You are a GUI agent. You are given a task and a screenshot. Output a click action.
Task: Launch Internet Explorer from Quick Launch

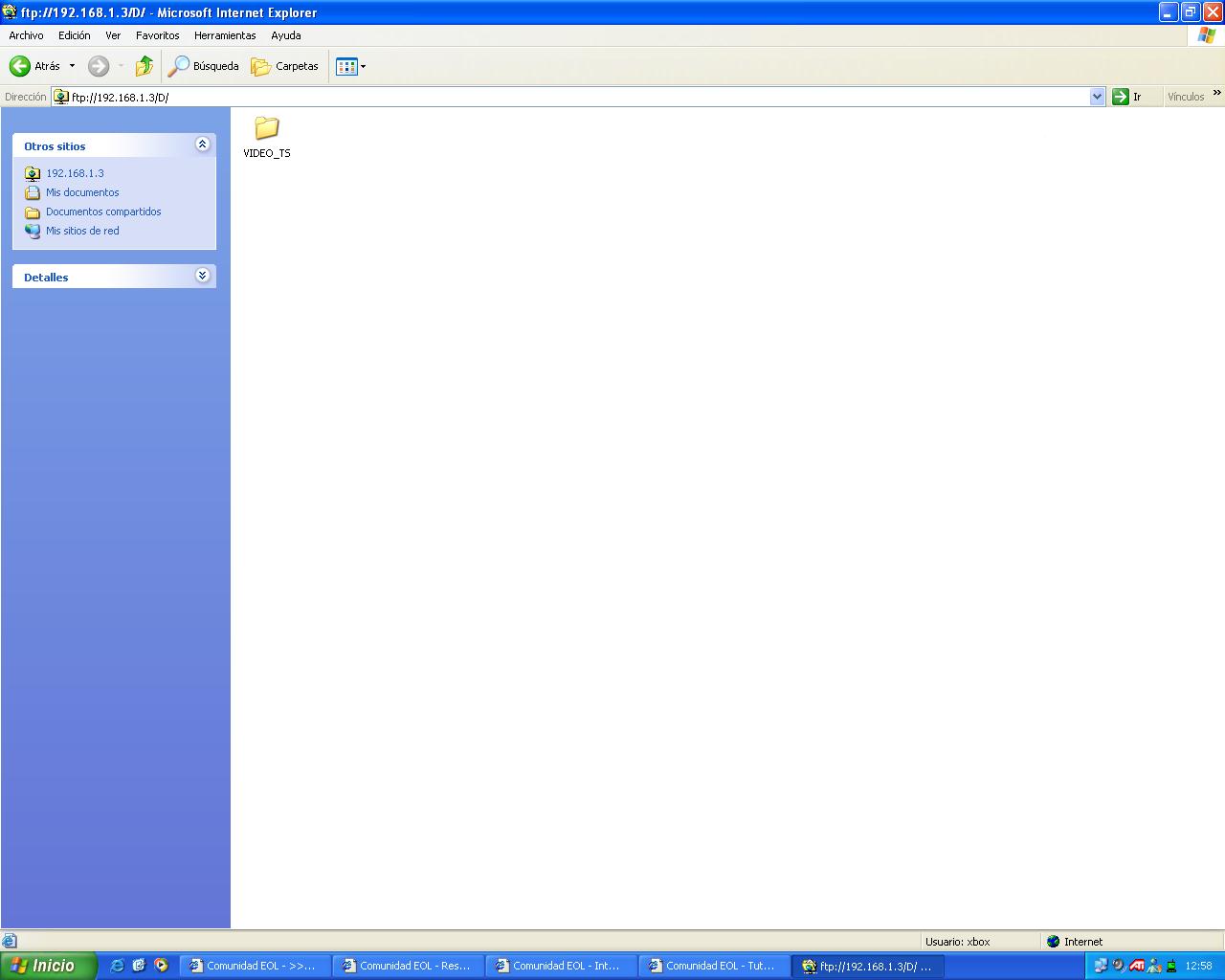pyautogui.click(x=118, y=966)
